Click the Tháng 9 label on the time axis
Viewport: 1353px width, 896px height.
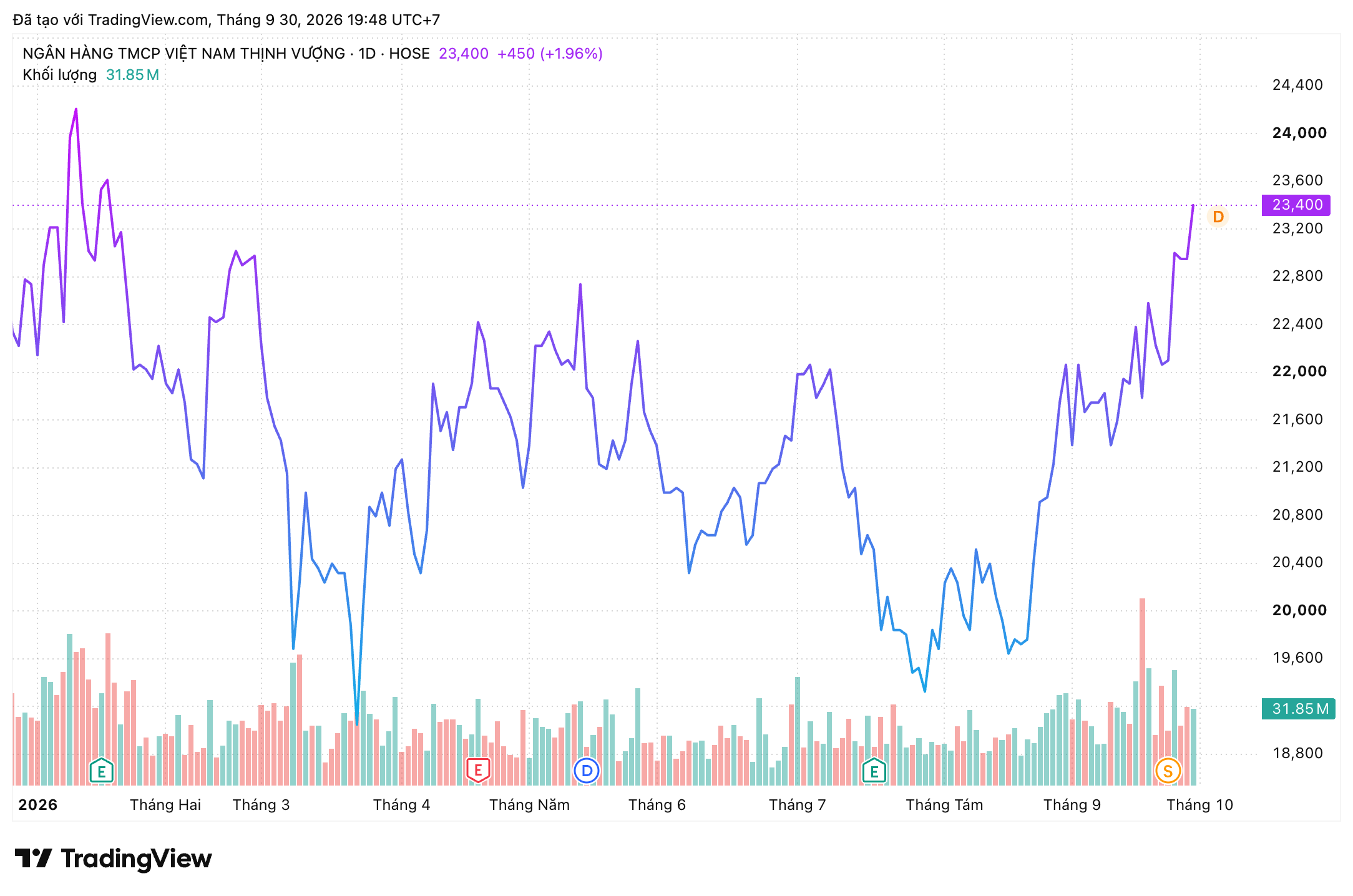pyautogui.click(x=1072, y=805)
